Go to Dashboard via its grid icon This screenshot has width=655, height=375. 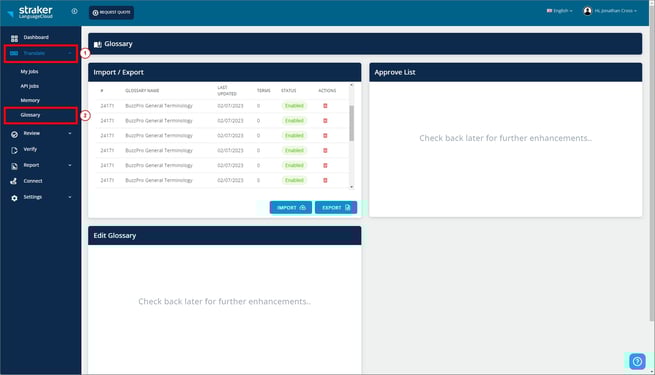point(15,38)
